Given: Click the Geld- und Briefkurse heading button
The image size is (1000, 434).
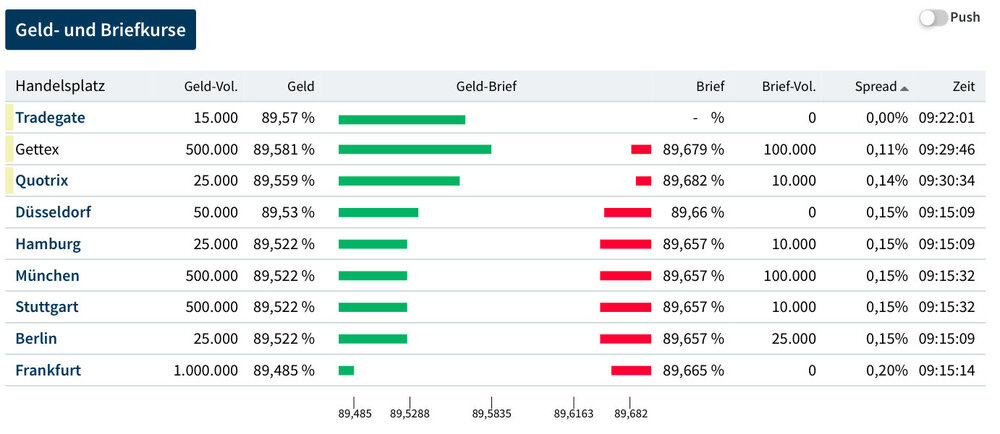Looking at the screenshot, I should (101, 30).
